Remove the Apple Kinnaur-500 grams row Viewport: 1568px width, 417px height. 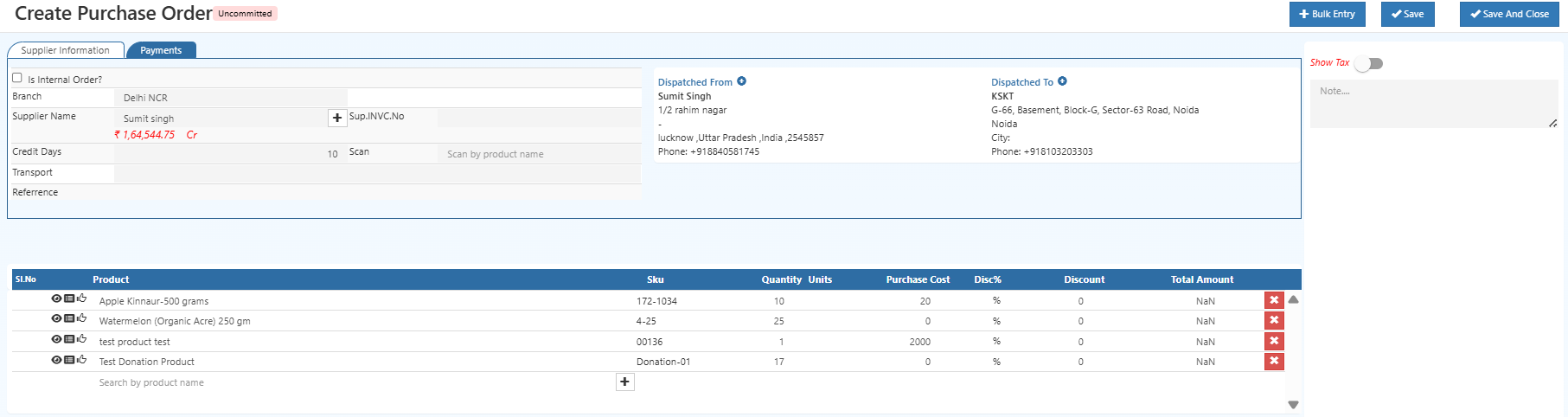click(1274, 300)
